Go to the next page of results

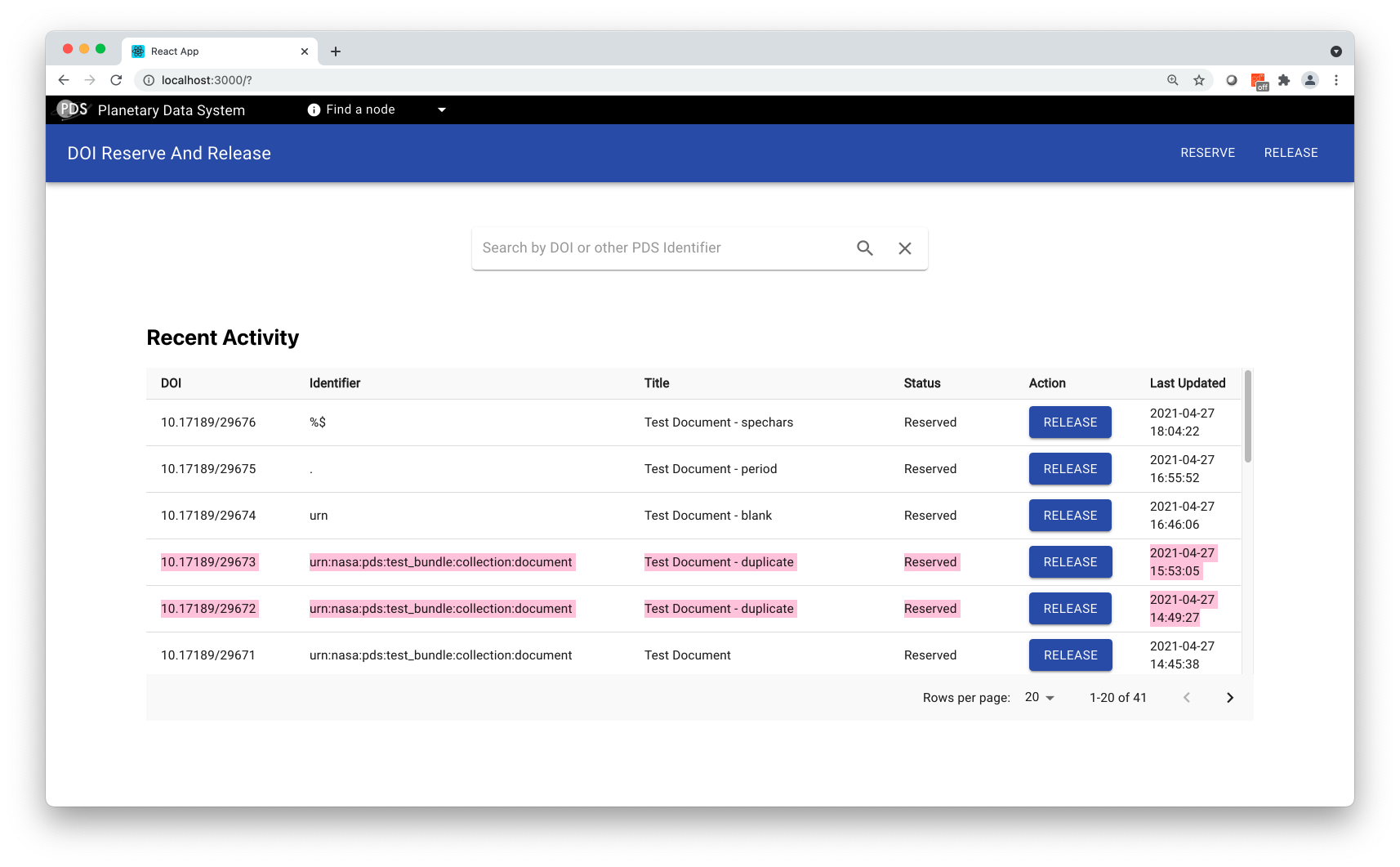[x=1229, y=697]
